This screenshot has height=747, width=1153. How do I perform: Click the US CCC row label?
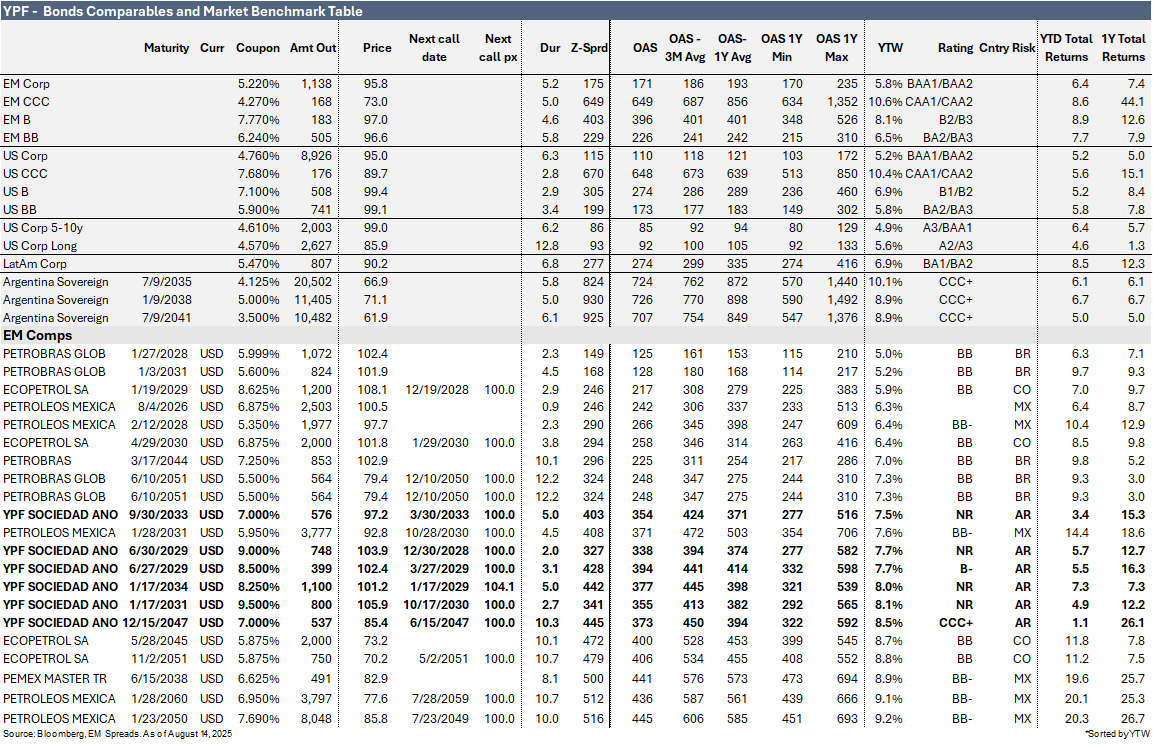tap(25, 174)
